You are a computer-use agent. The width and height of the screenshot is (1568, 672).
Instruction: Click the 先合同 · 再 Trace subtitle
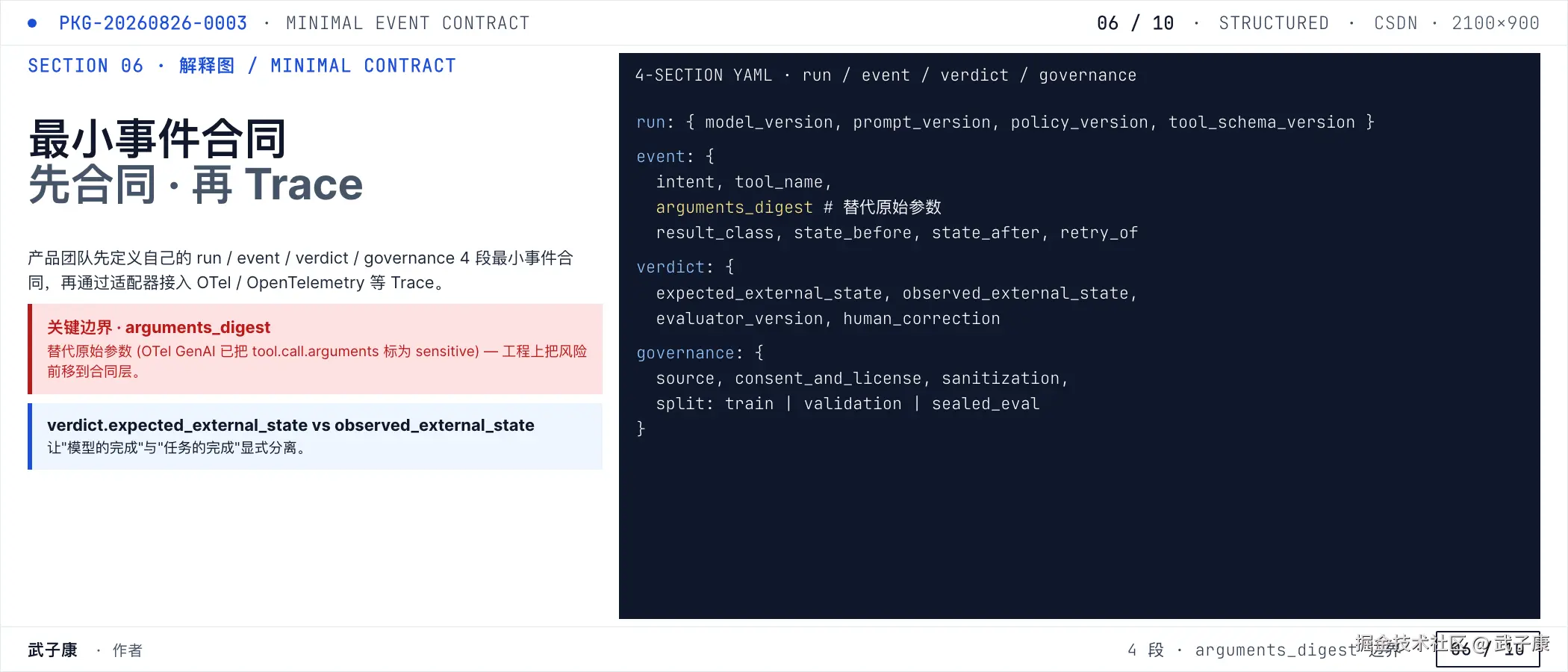(196, 184)
